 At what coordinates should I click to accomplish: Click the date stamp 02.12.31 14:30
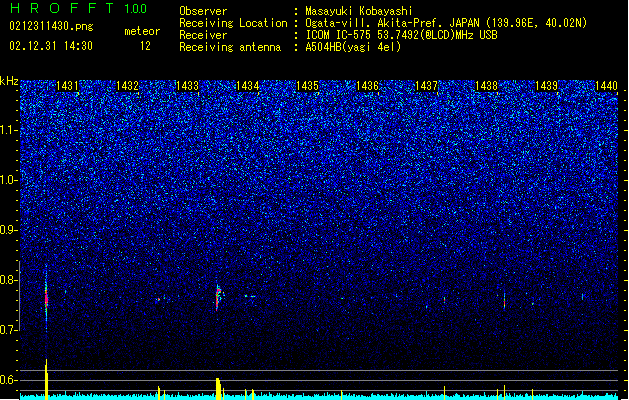(x=51, y=46)
